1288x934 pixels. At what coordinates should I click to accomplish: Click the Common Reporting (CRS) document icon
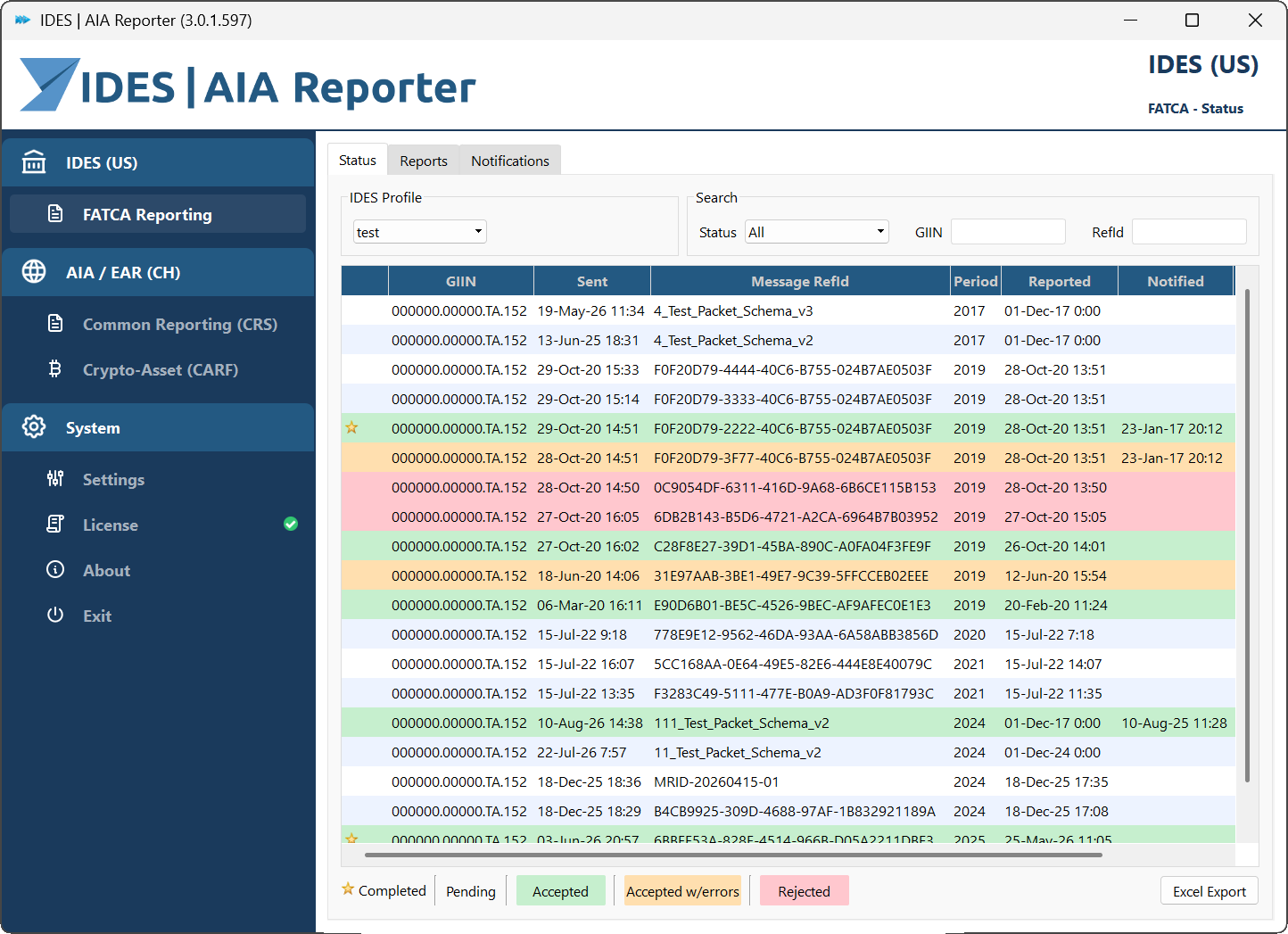[x=55, y=324]
